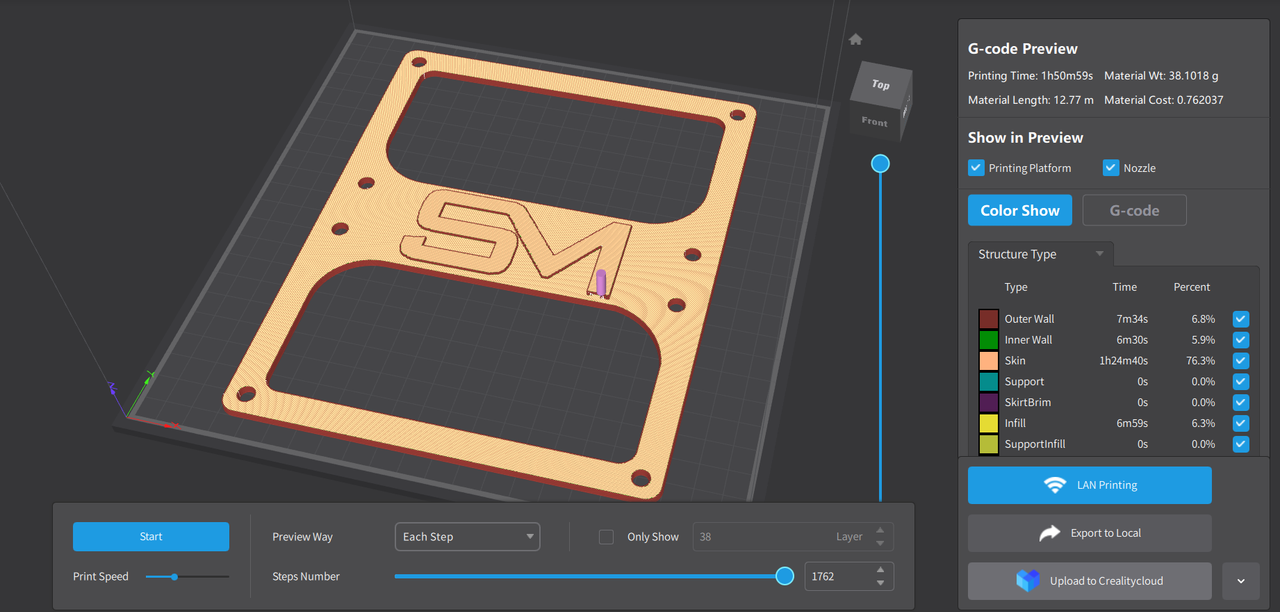
Task: Open the Each Step preview way dropdown
Action: coord(467,537)
